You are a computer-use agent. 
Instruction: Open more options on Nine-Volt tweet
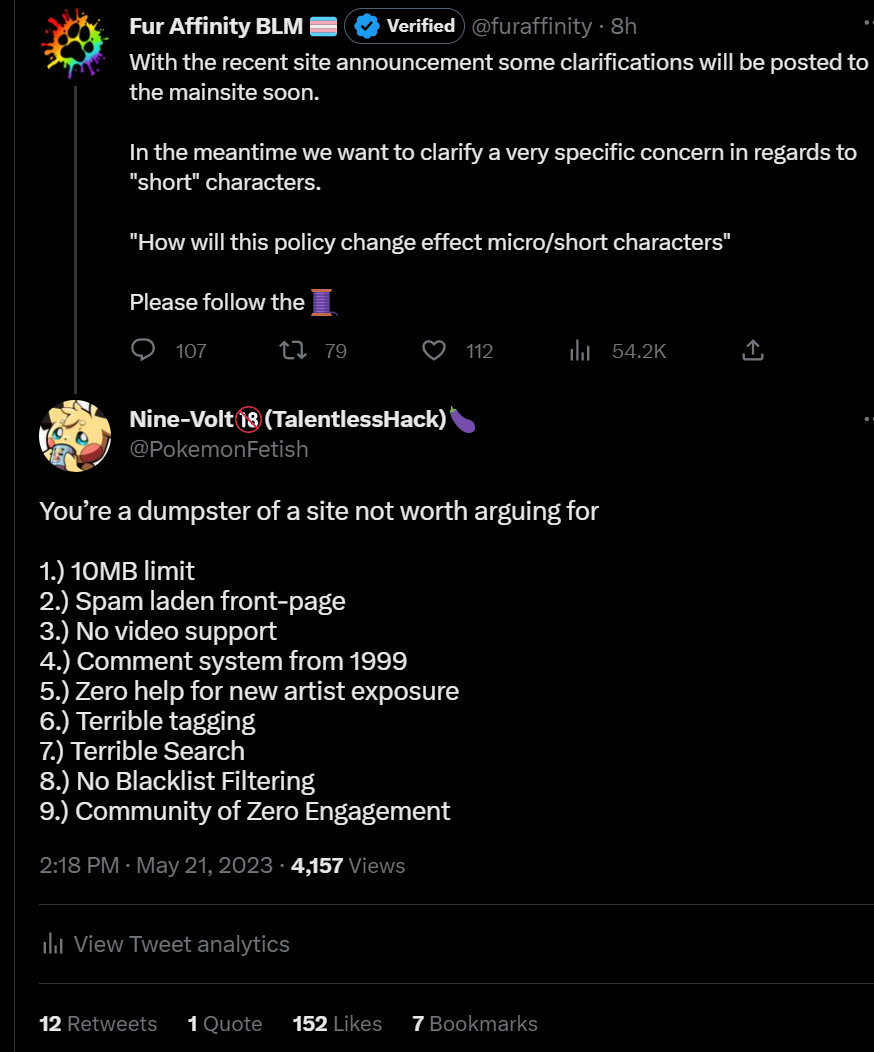(866, 419)
